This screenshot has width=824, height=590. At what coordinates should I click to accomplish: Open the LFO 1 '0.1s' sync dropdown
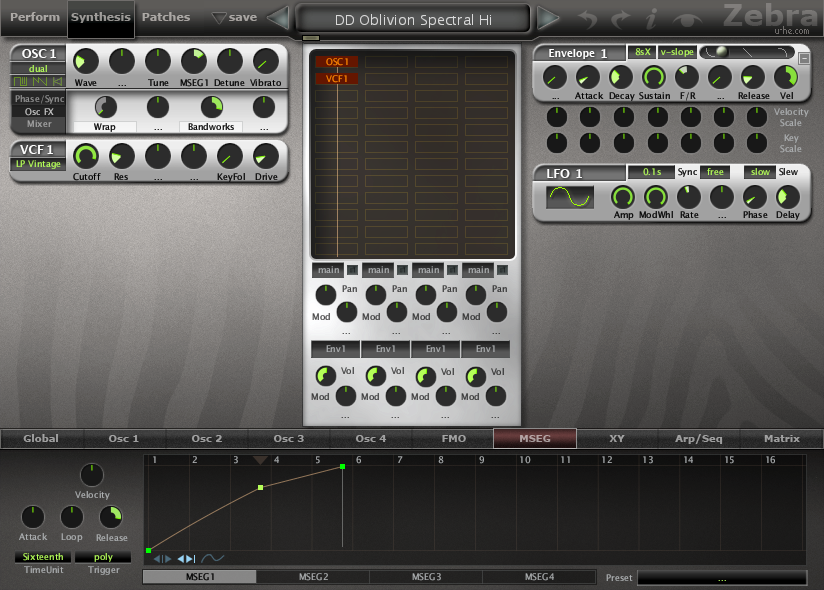tap(652, 172)
